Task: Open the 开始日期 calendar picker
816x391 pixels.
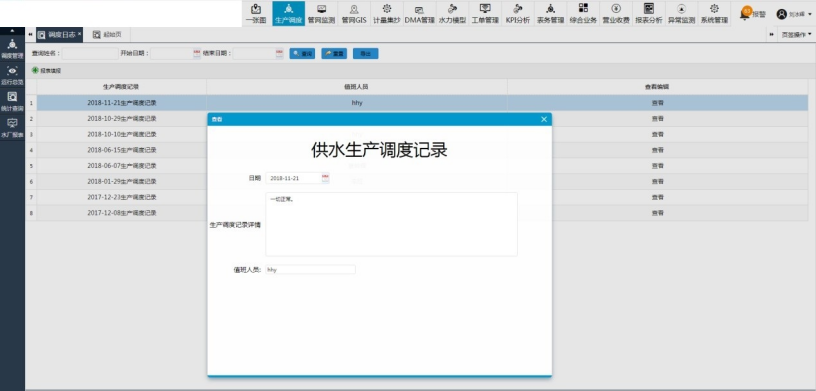Action: pos(197,53)
